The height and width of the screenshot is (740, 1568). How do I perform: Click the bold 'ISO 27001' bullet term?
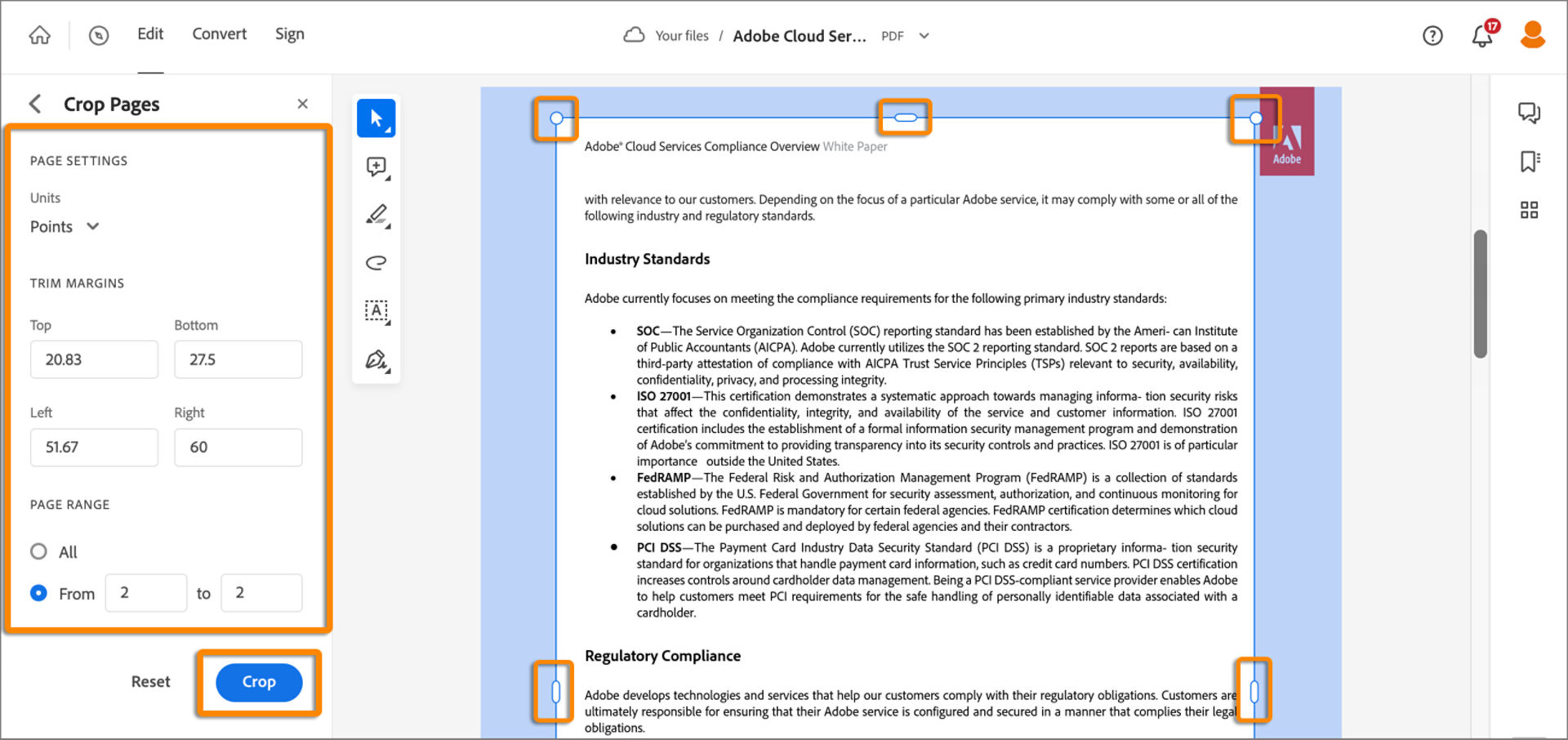point(663,396)
